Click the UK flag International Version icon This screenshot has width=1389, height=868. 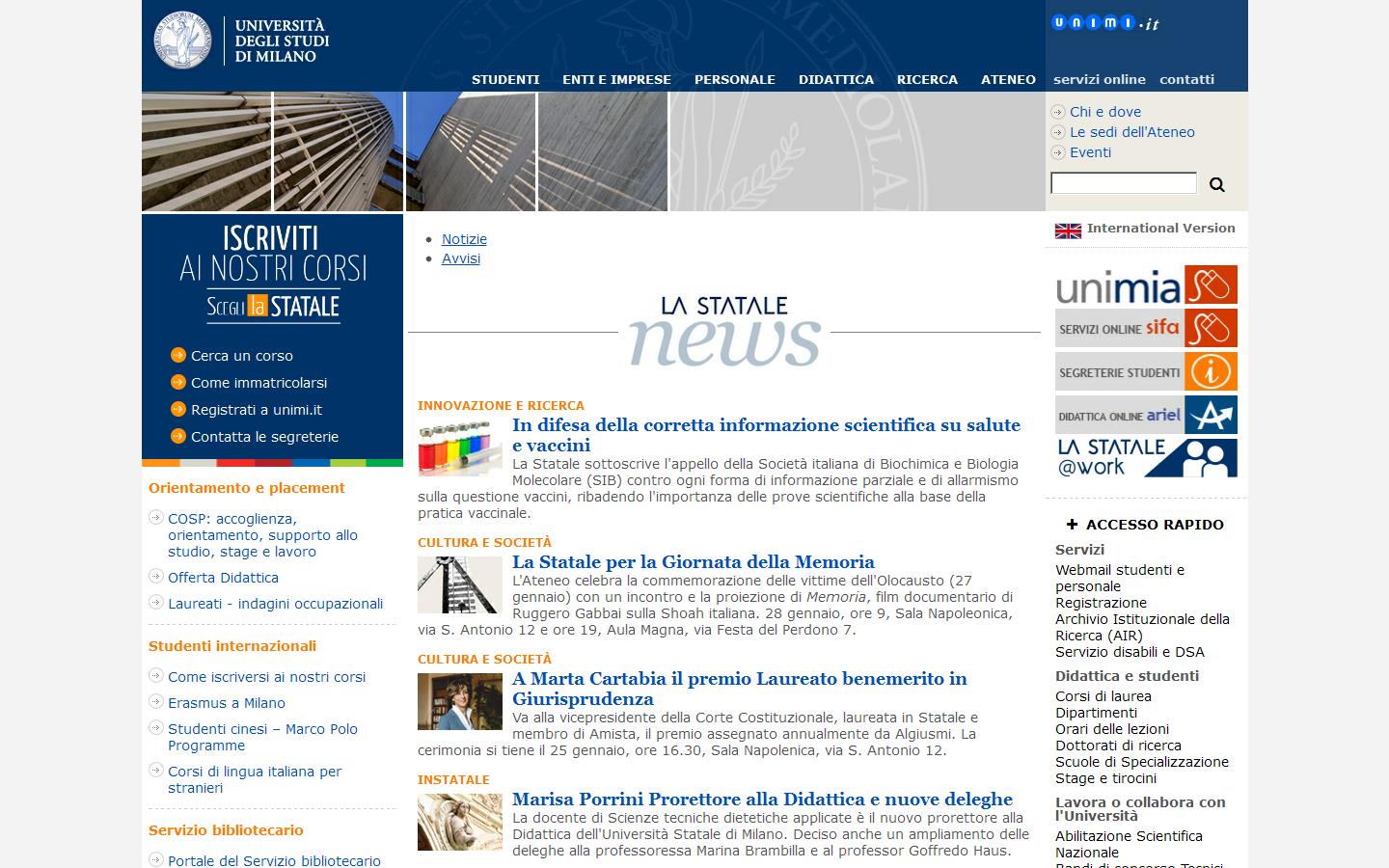(1068, 231)
